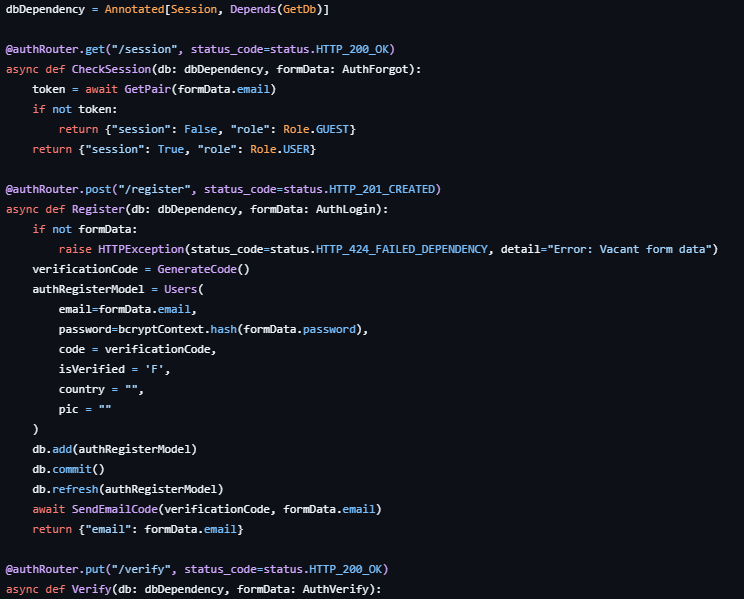
Task: Click return {"email": formData.email} line
Action: (x=138, y=529)
